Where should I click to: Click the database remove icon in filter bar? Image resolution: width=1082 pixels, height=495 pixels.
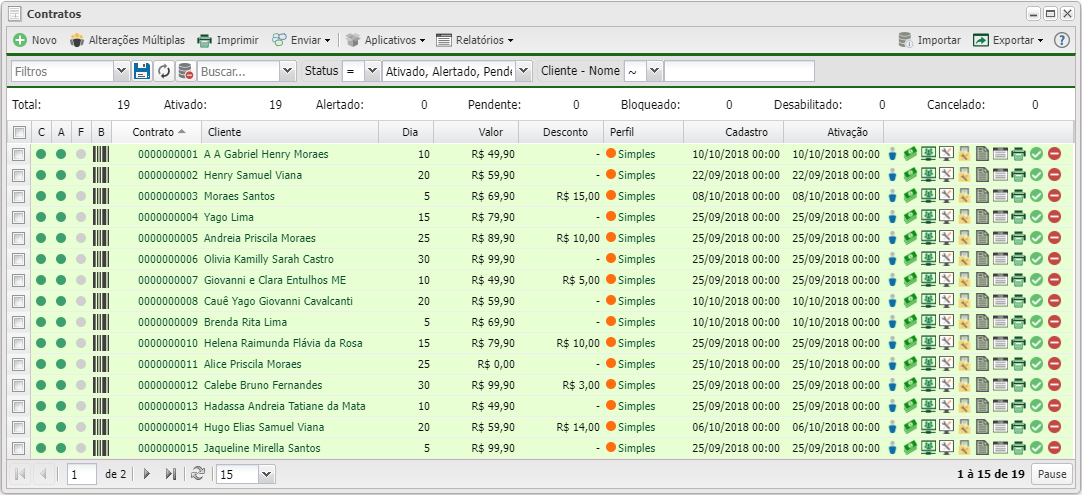point(185,71)
